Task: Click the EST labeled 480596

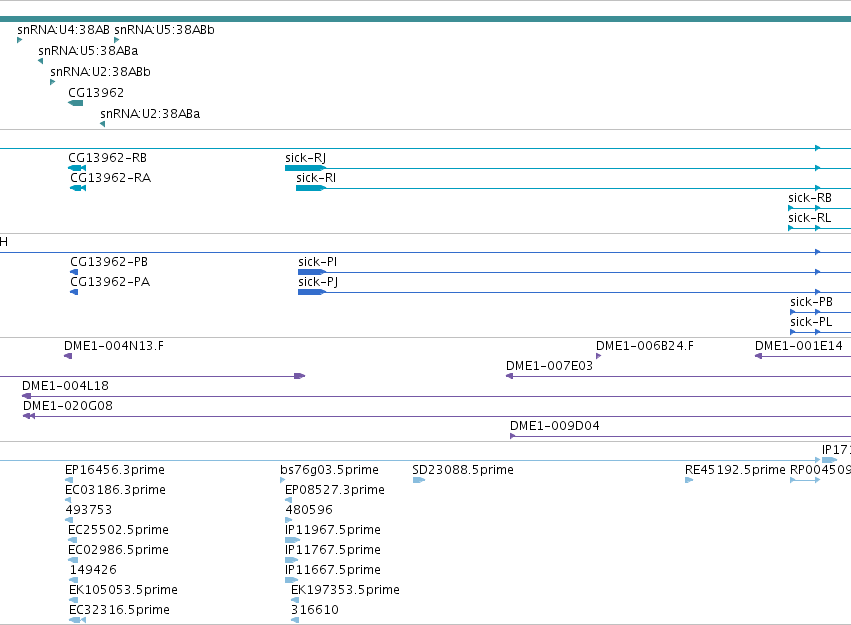Action: coord(309,510)
